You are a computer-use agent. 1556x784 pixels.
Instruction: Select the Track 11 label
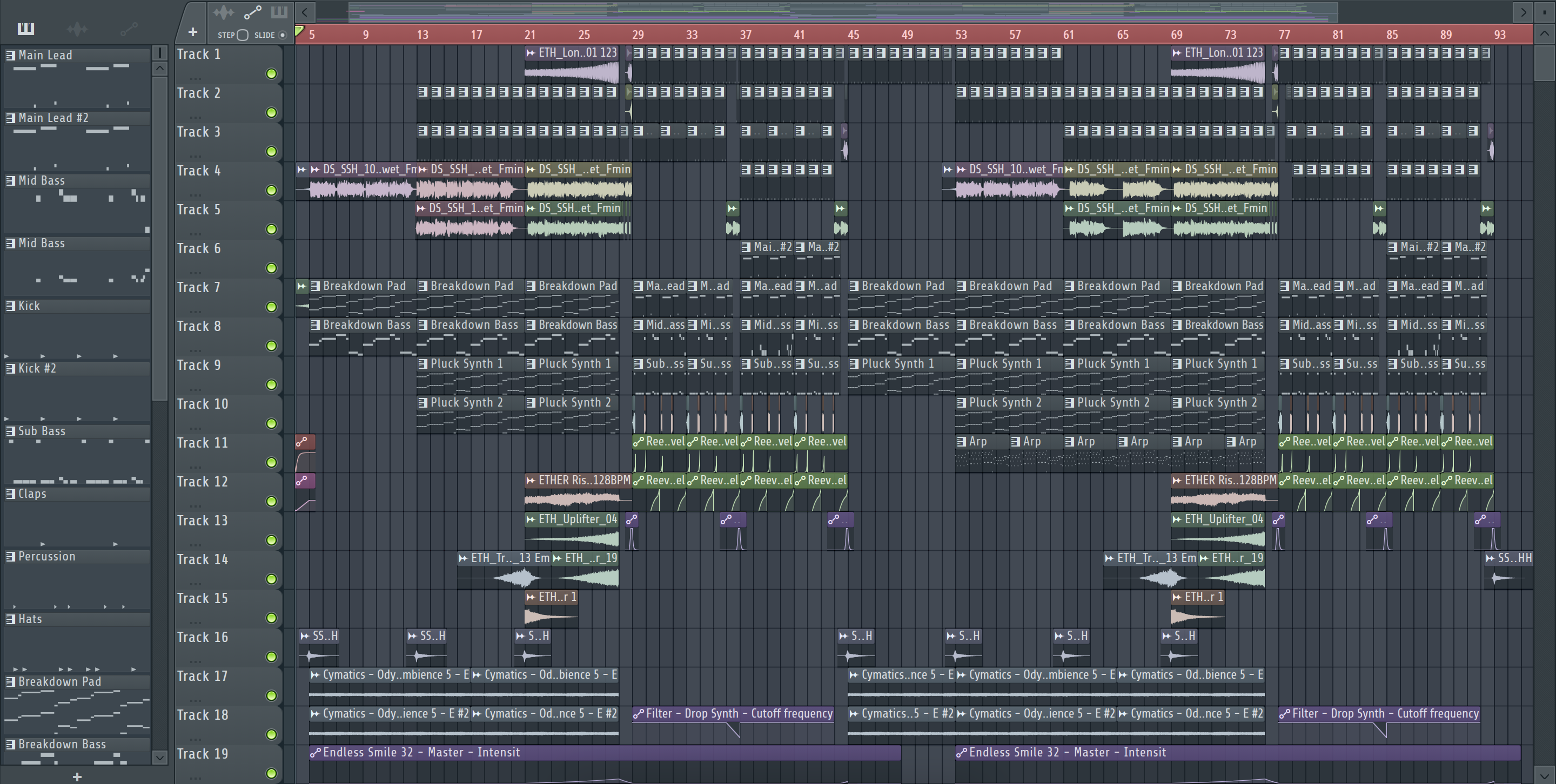click(203, 443)
